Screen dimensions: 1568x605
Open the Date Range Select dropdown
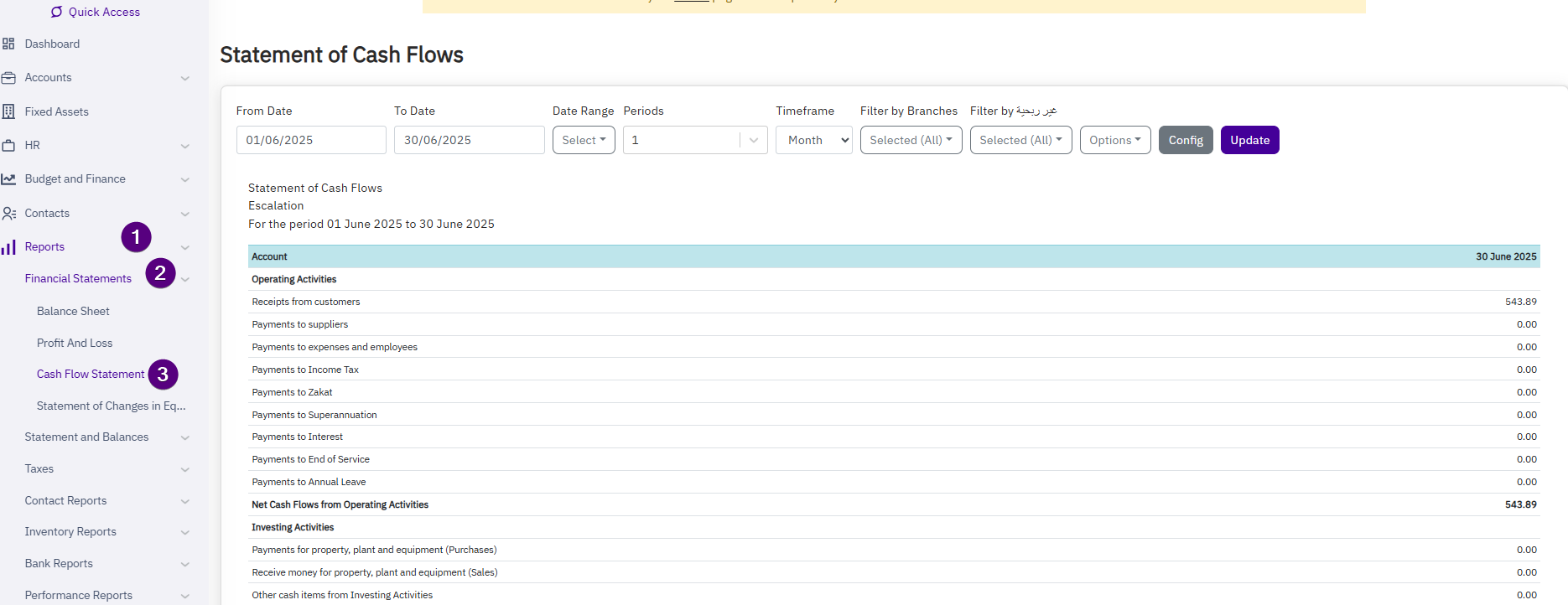point(584,140)
